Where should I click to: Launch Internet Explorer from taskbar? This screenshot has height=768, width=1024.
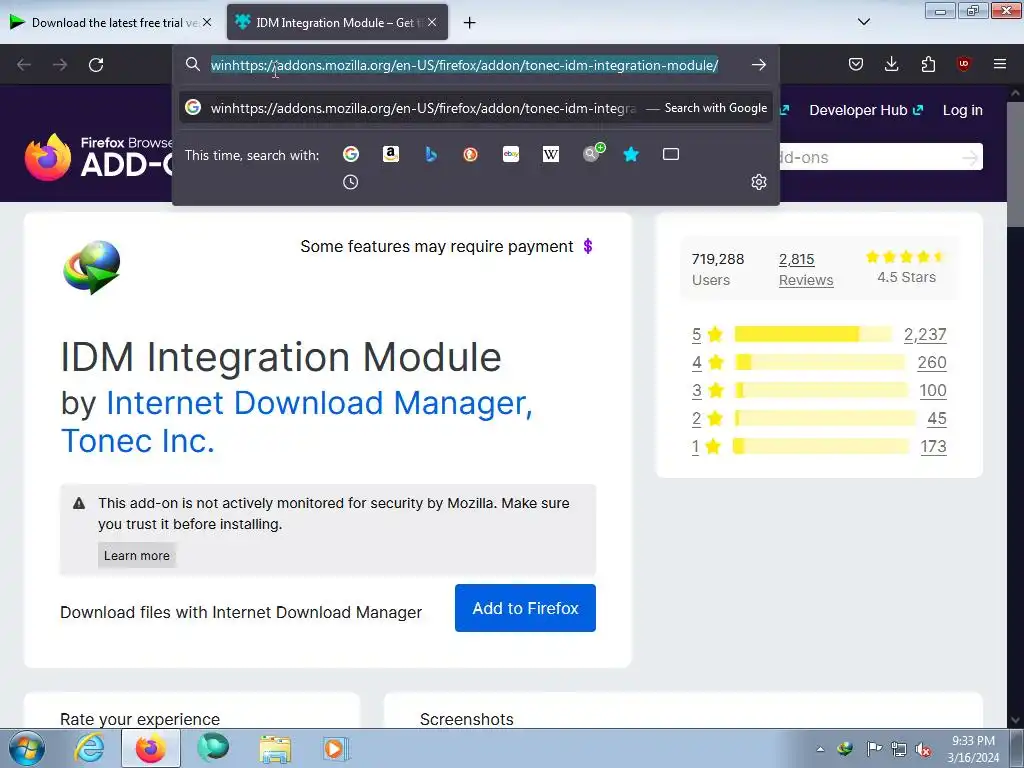89,749
